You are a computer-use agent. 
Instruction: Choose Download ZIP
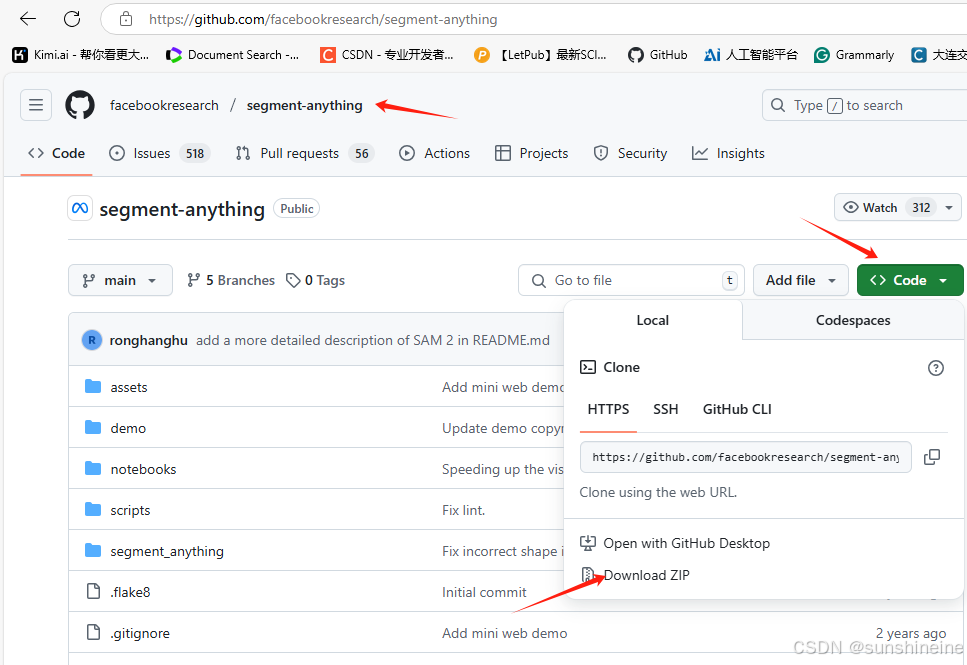coord(635,575)
